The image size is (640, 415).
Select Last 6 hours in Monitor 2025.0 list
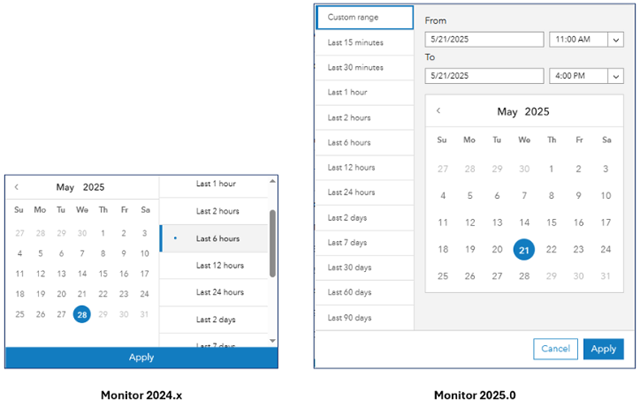tap(365, 142)
